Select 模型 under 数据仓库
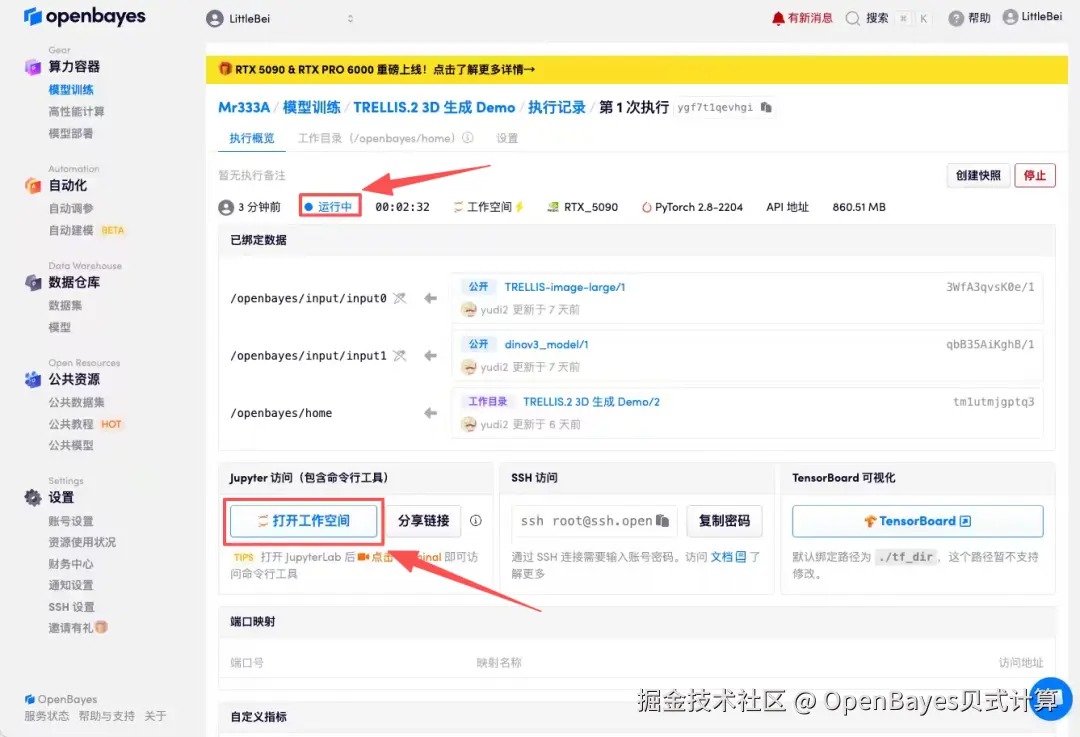The image size is (1080, 737). [60, 327]
